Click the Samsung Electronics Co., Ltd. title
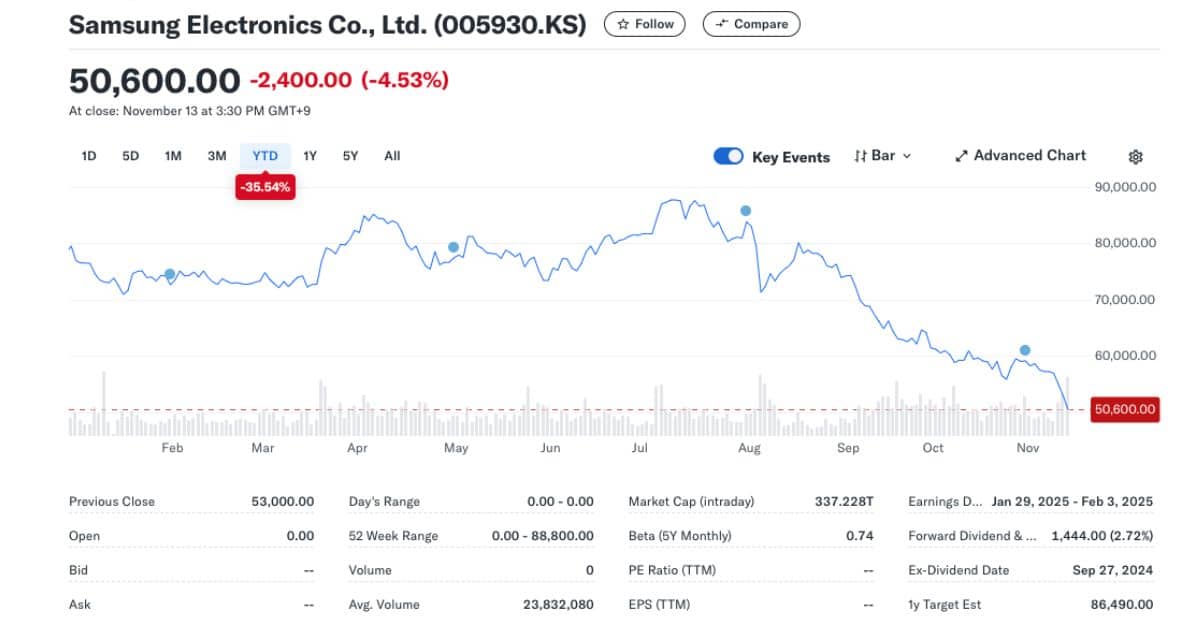This screenshot has width=1200, height=630. [x=327, y=26]
